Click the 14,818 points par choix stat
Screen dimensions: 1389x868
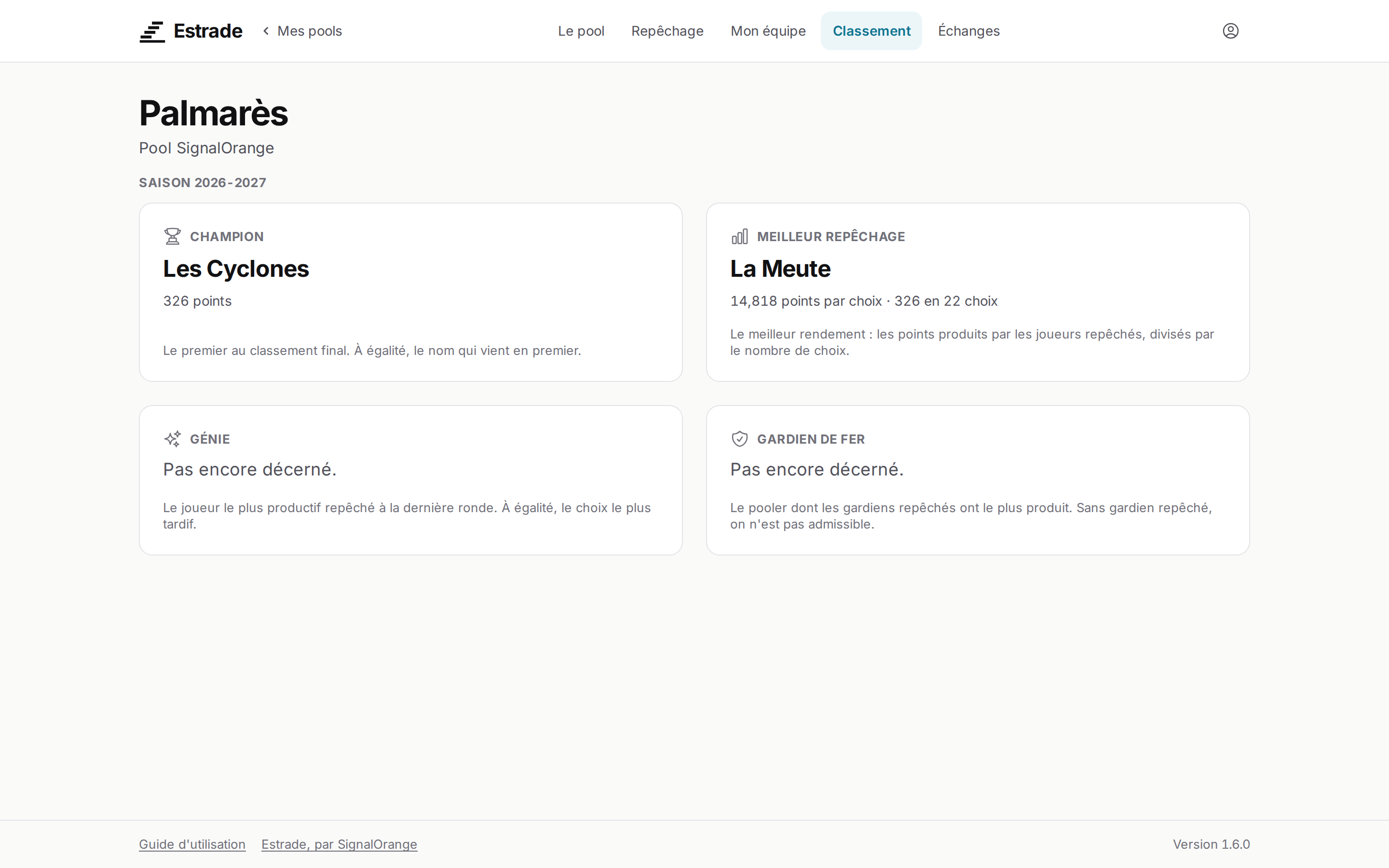coord(806,301)
